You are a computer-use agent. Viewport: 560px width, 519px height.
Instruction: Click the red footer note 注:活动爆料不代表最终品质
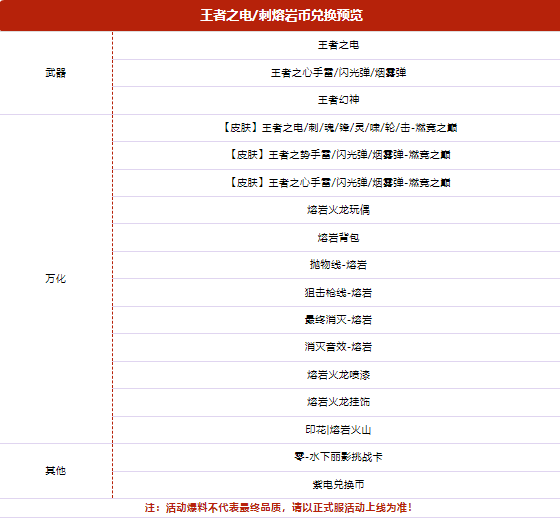click(x=279, y=508)
